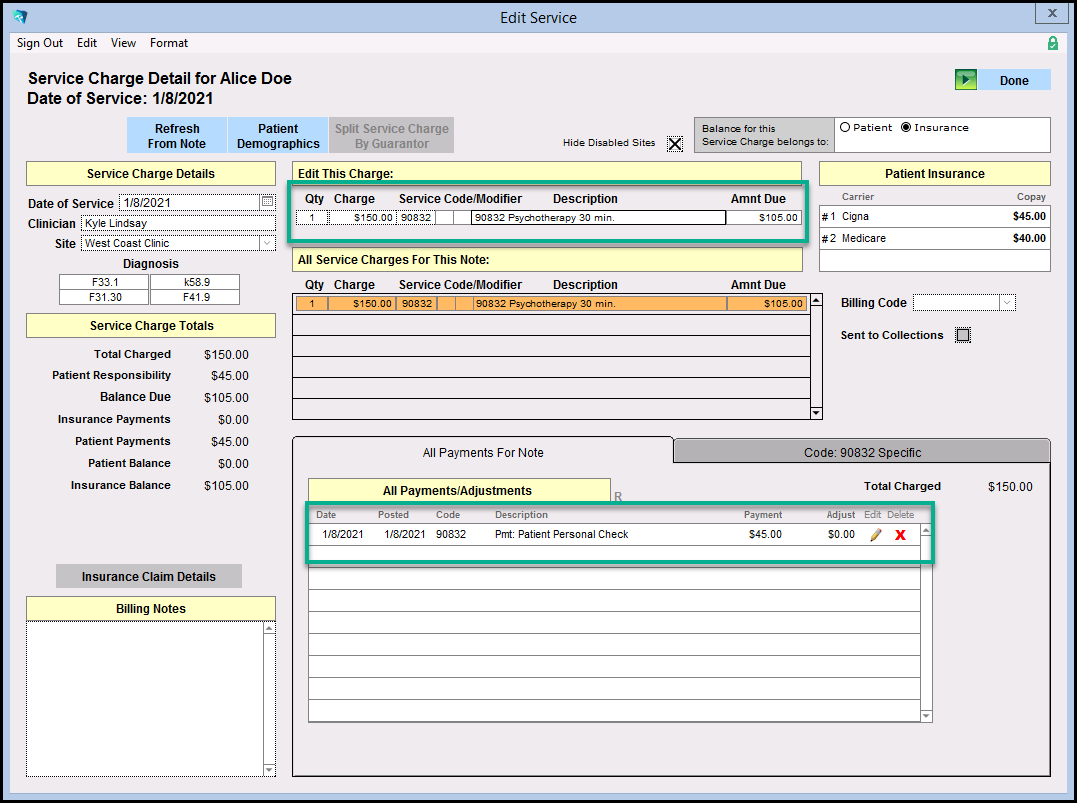
Task: Click the green lock icon
Action: click(x=1052, y=43)
